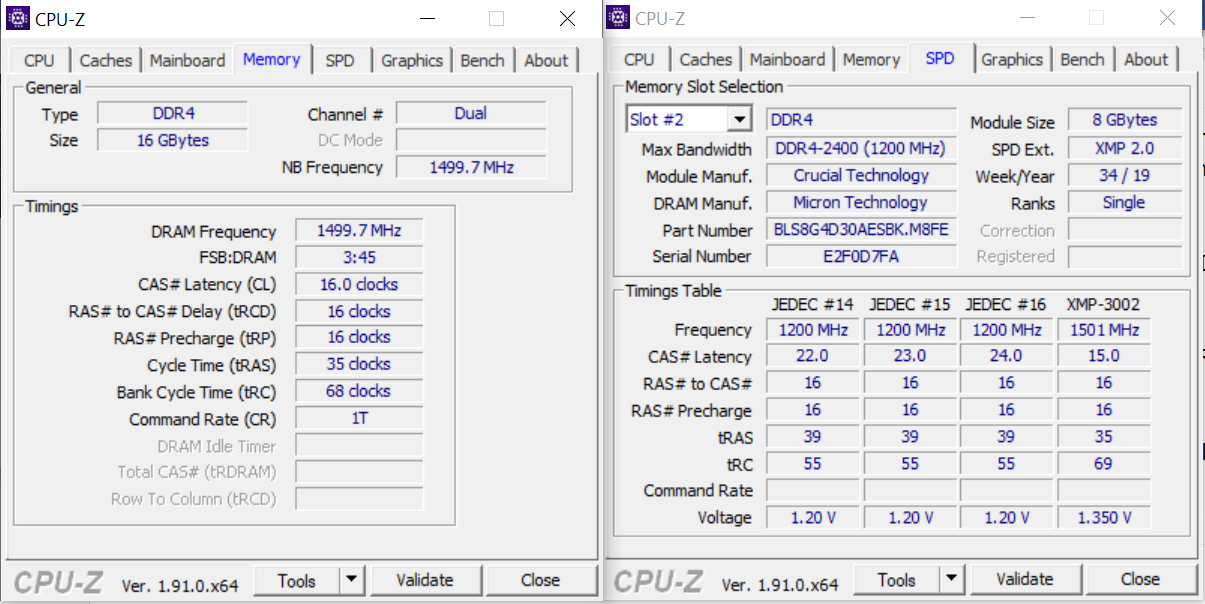Click DRAM Manuf. value Micron Technology
The height and width of the screenshot is (604, 1205).
[x=861, y=202]
